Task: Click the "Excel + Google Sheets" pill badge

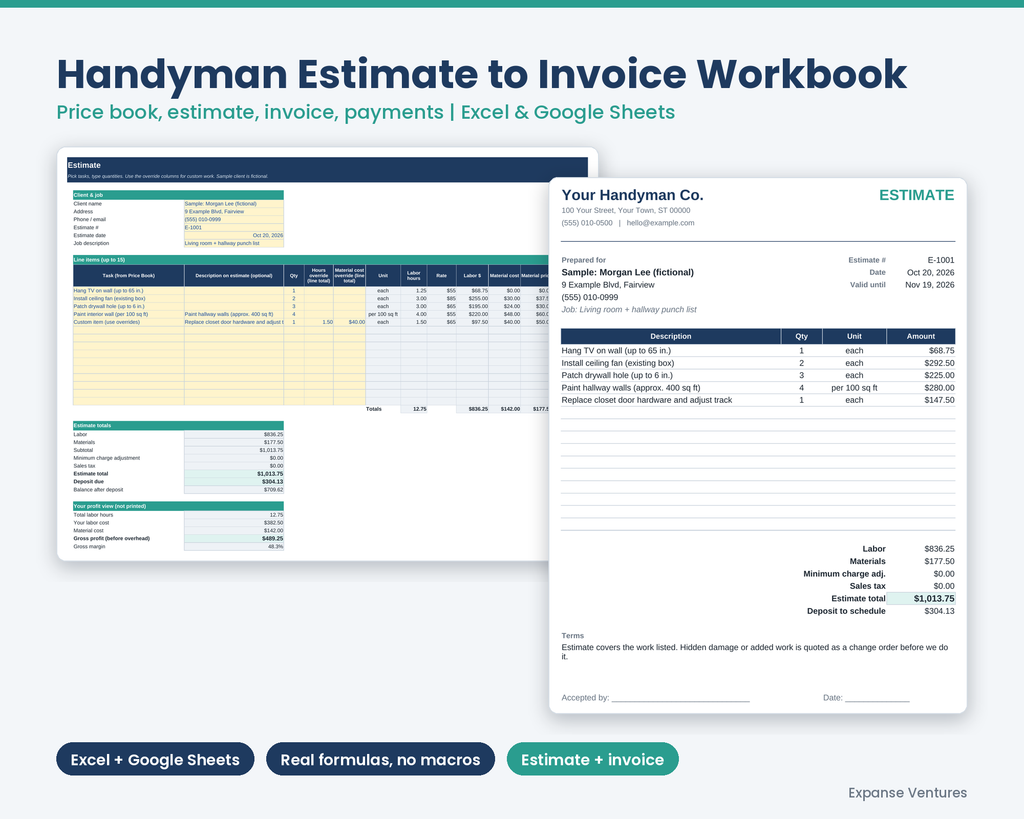Action: click(x=155, y=759)
